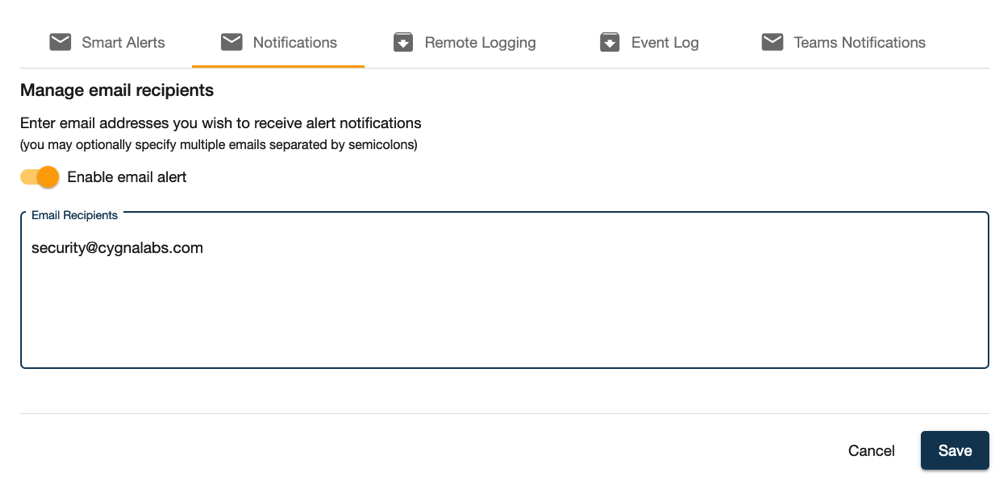Click the 'Email Recipients' field label
This screenshot has height=485, width=1000.
coord(75,215)
